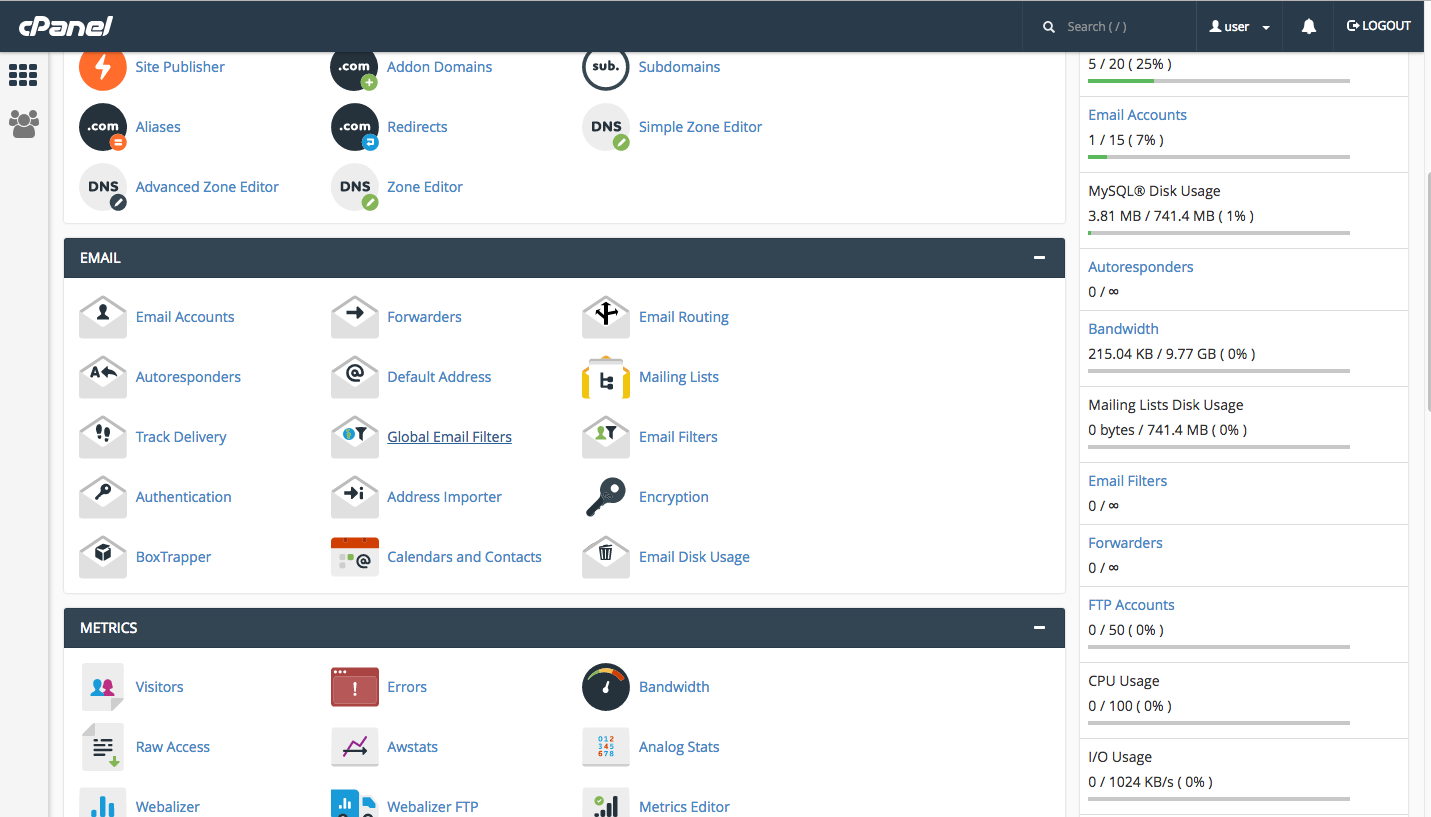The width and height of the screenshot is (1431, 817).
Task: Click the LOGOUT button
Action: pos(1378,26)
